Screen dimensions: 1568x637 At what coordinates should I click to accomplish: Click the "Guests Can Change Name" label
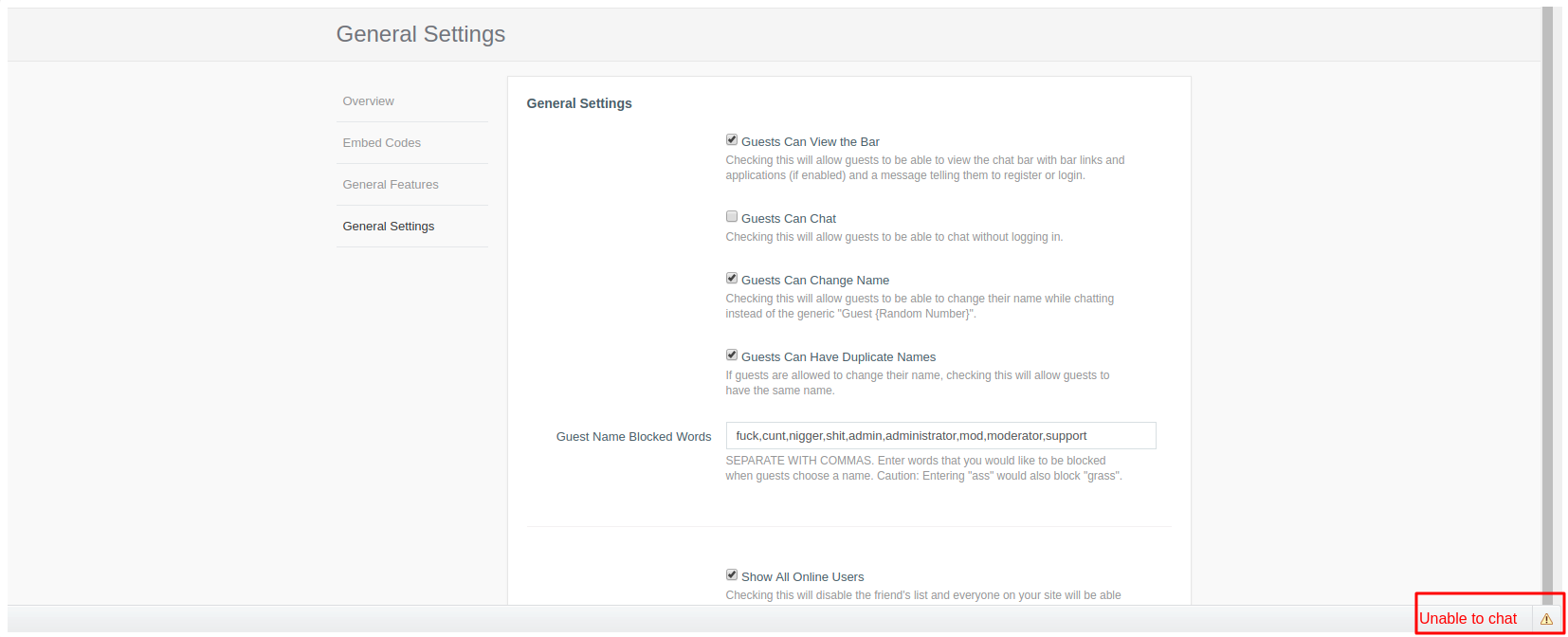coord(815,281)
